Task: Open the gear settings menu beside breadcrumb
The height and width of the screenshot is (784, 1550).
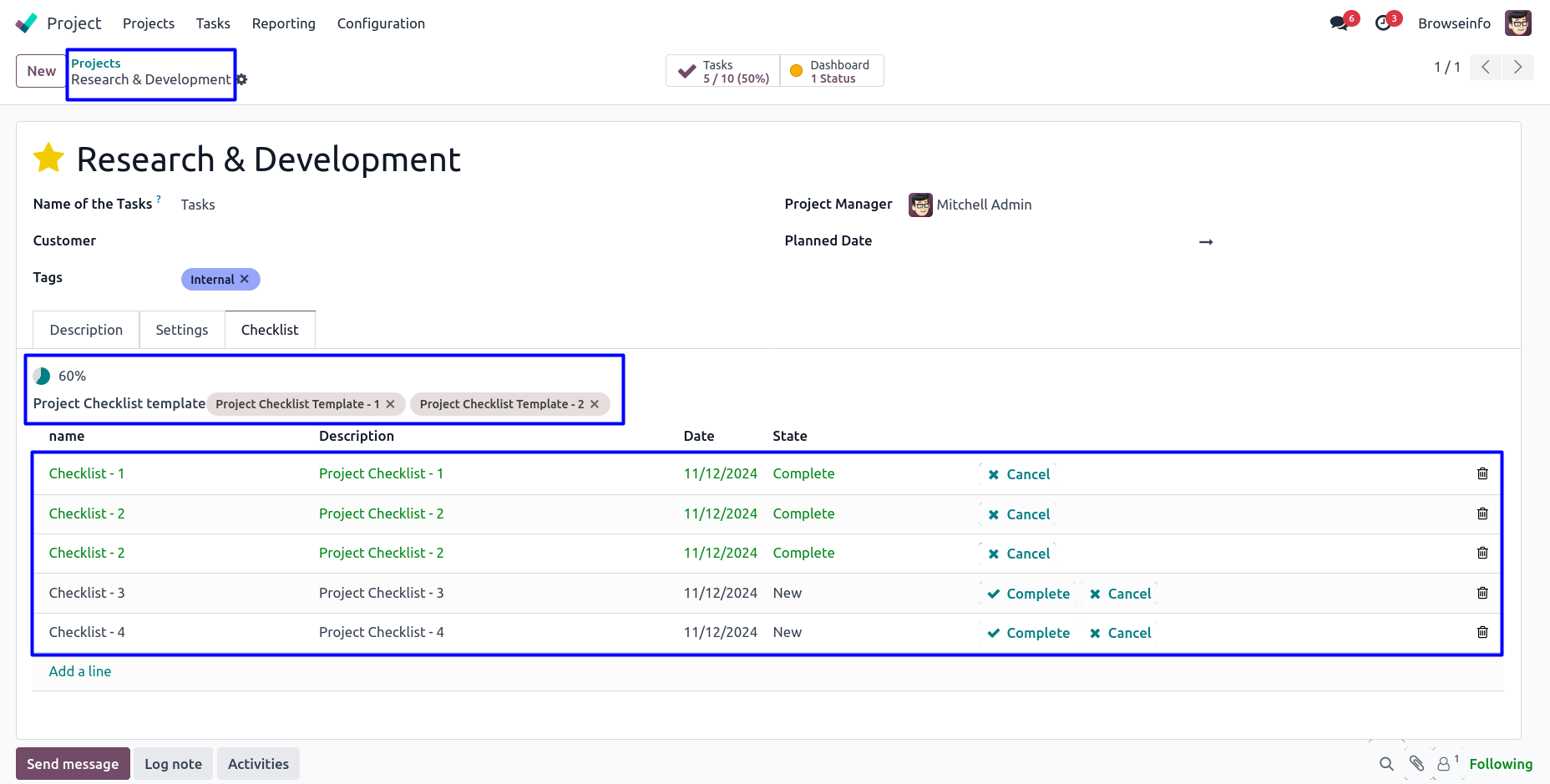Action: tap(242, 79)
